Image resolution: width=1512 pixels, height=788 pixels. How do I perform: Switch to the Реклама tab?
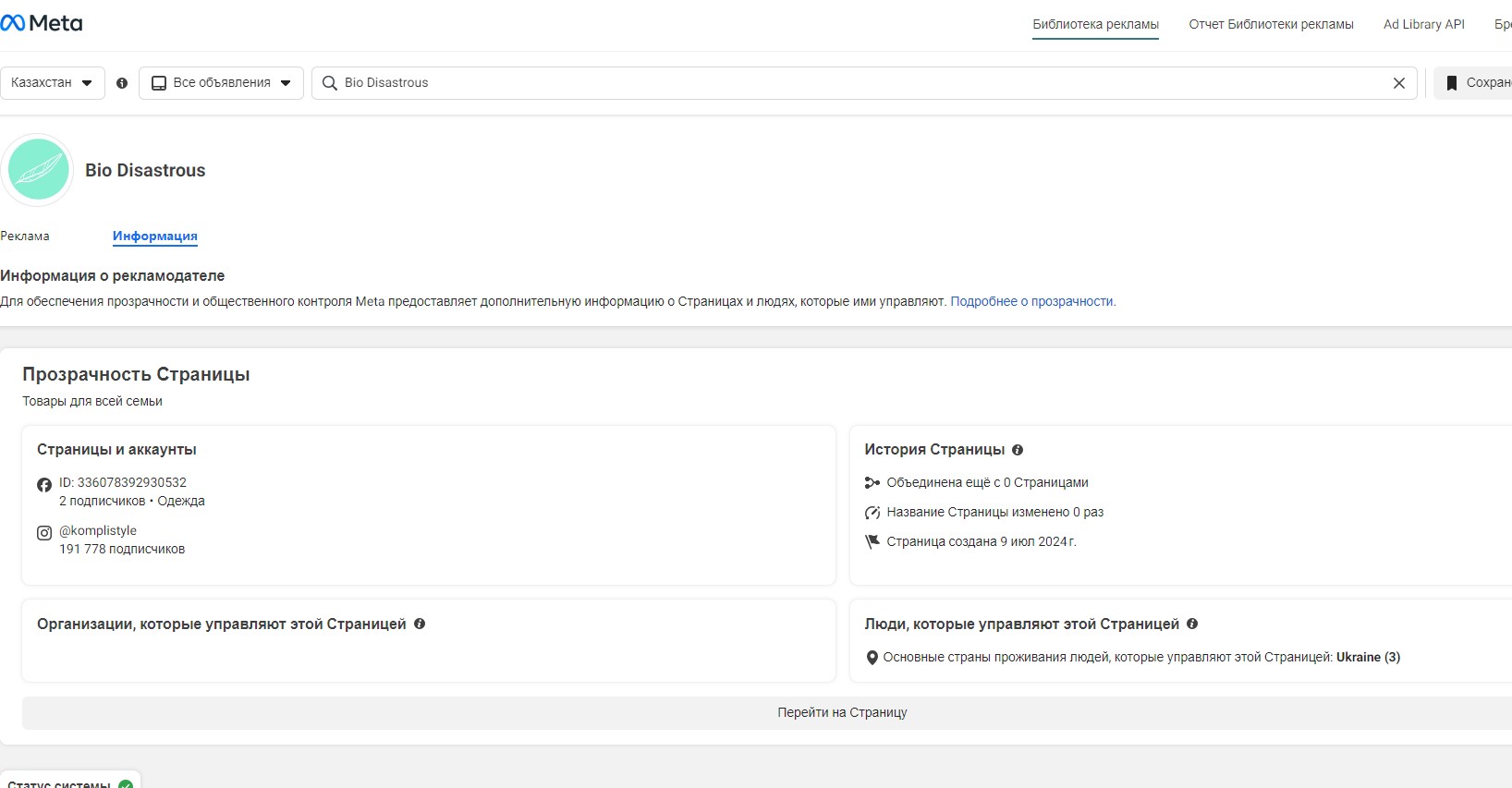[x=25, y=236]
